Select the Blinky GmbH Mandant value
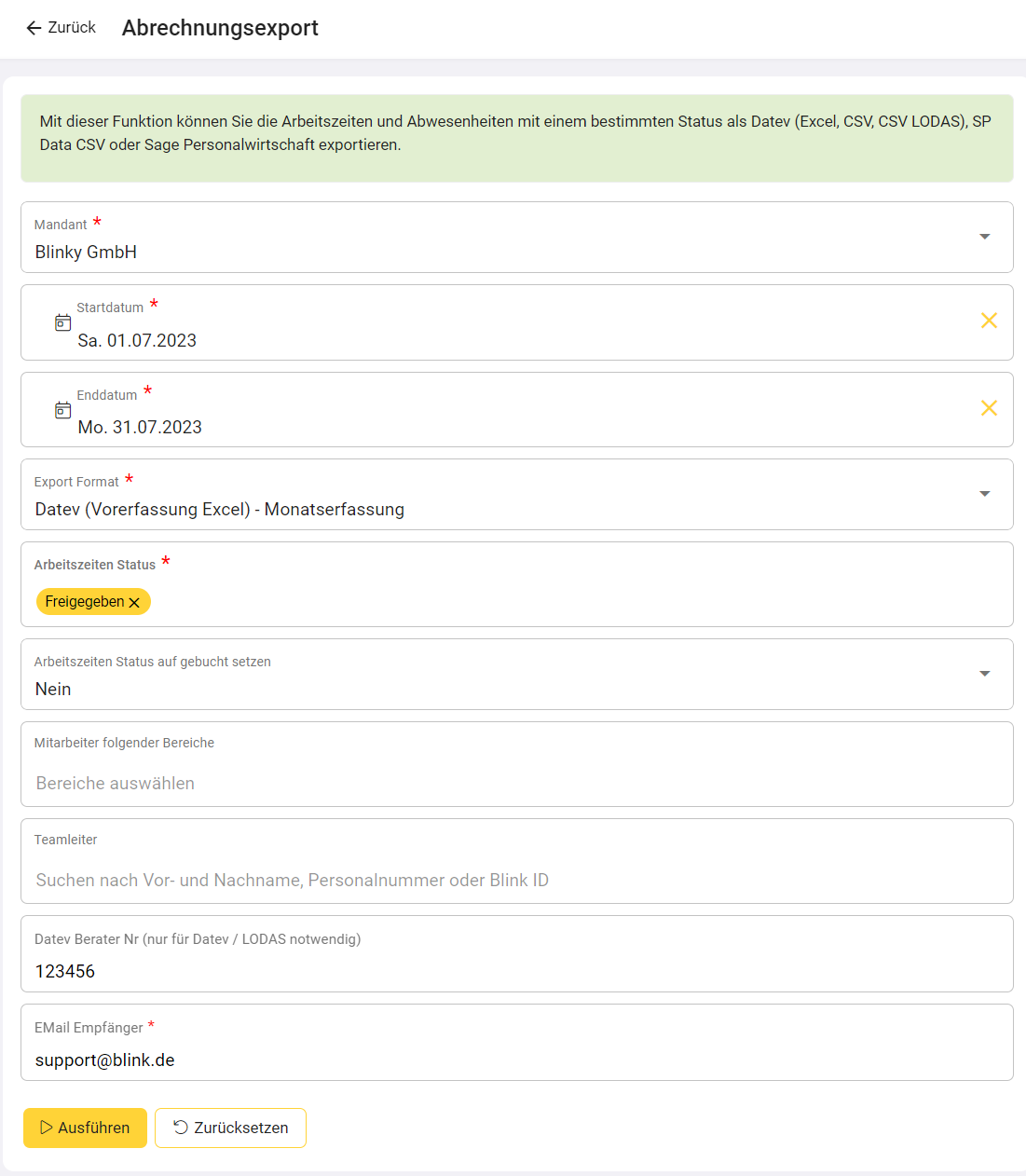 [x=86, y=252]
